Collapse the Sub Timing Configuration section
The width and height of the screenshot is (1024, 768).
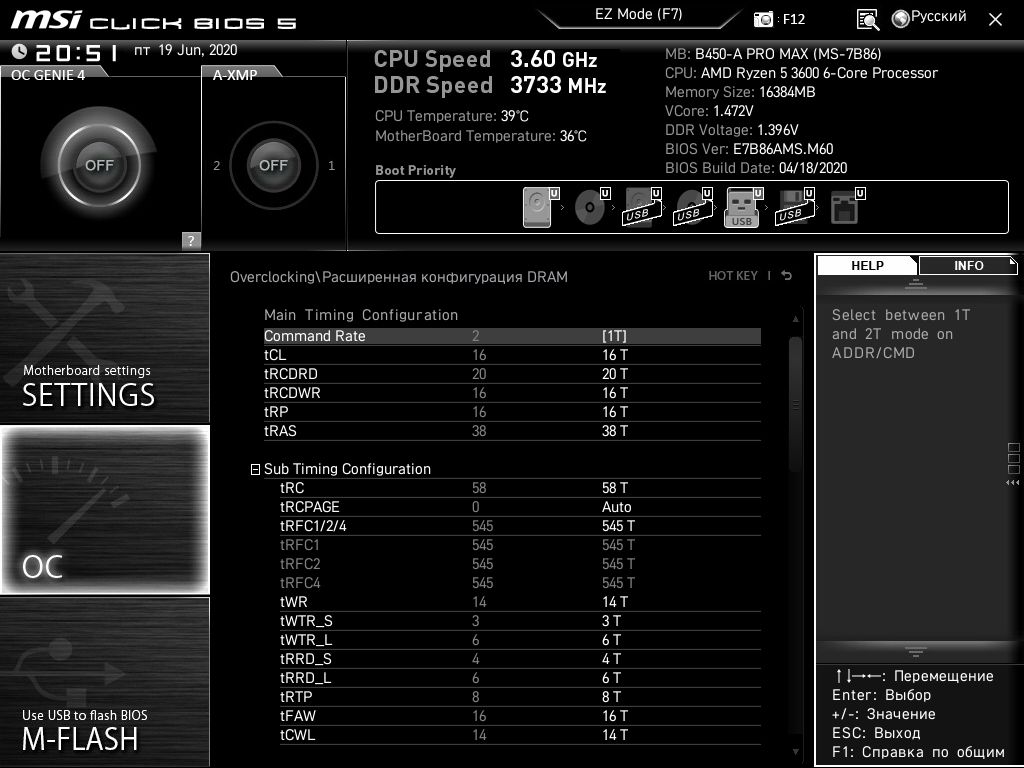pos(255,470)
